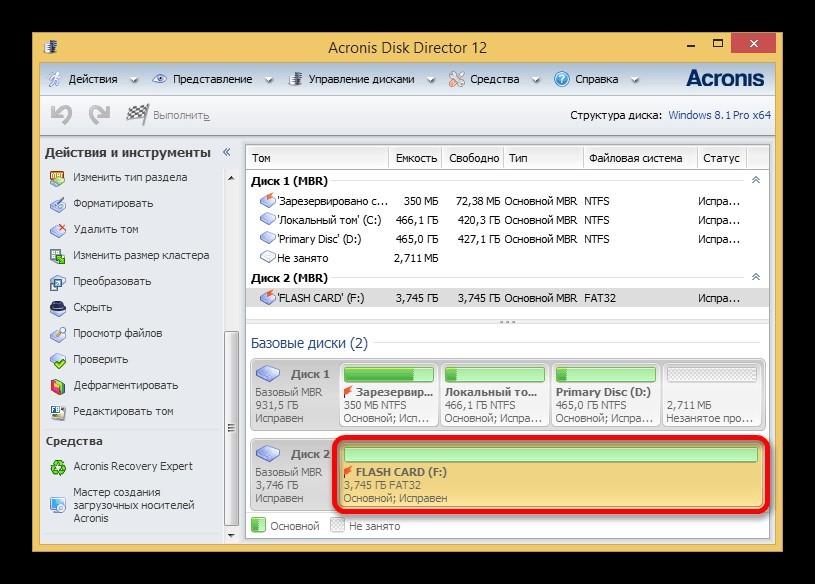Click the Acronis app icon in title bar
The width and height of the screenshot is (815, 584).
click(50, 47)
